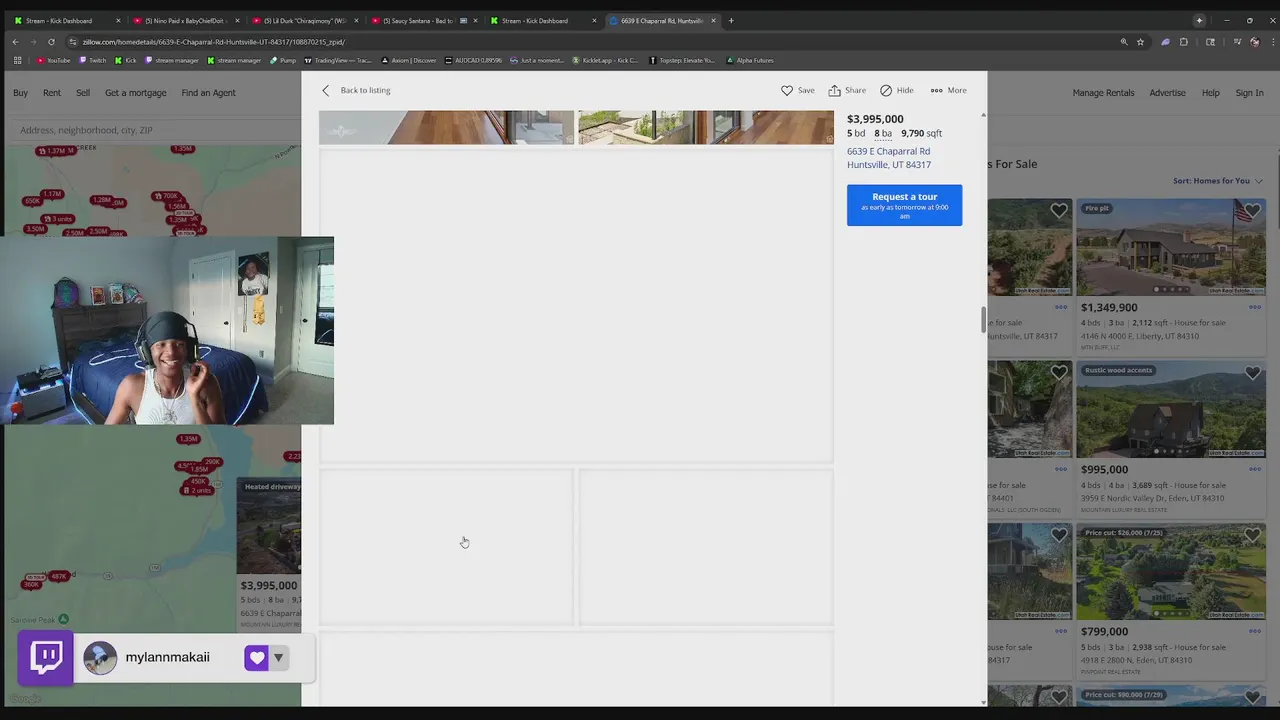Reload the page with the refresh icon

coord(51,42)
